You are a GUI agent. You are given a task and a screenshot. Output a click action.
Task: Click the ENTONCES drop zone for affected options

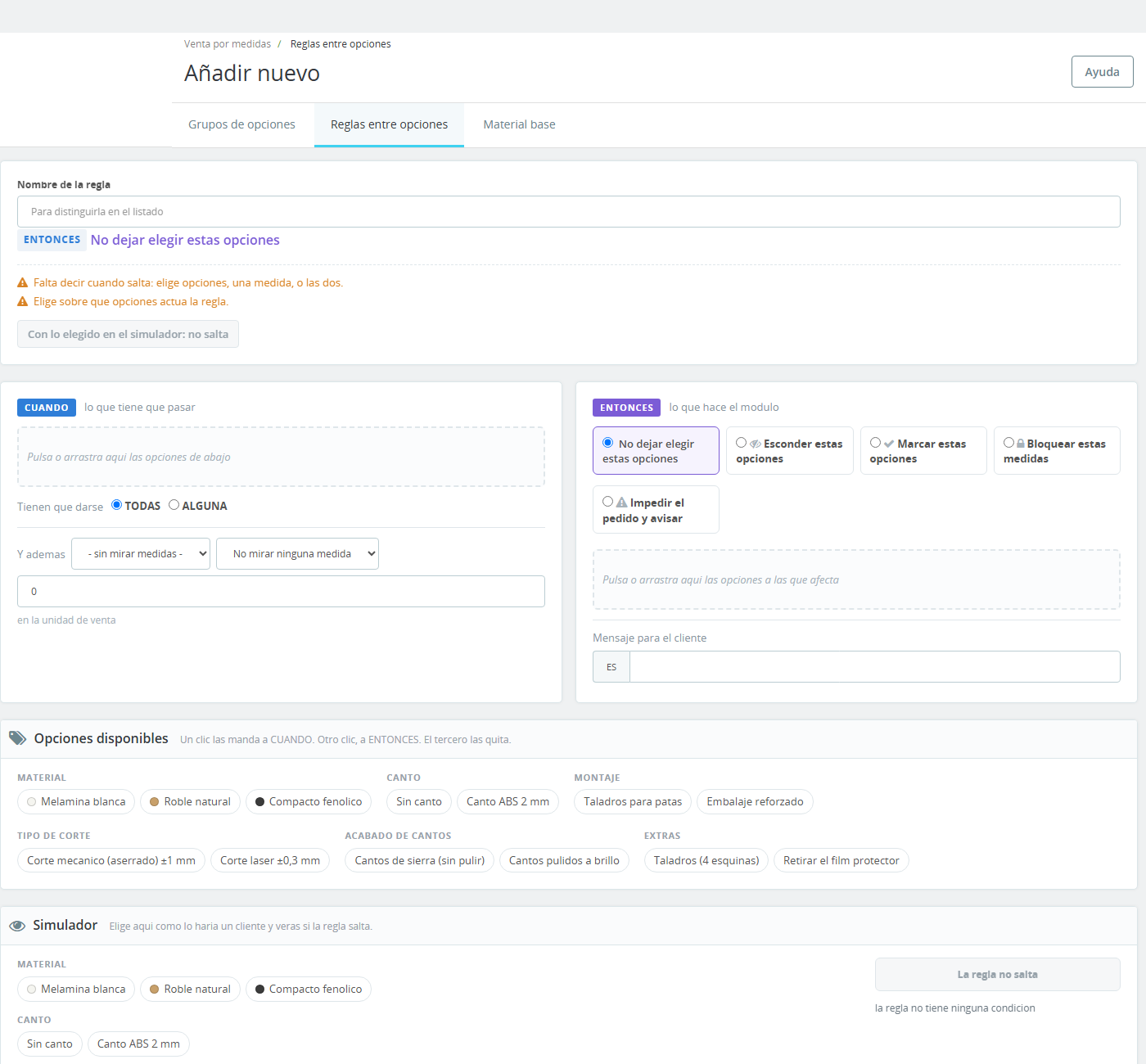(856, 579)
